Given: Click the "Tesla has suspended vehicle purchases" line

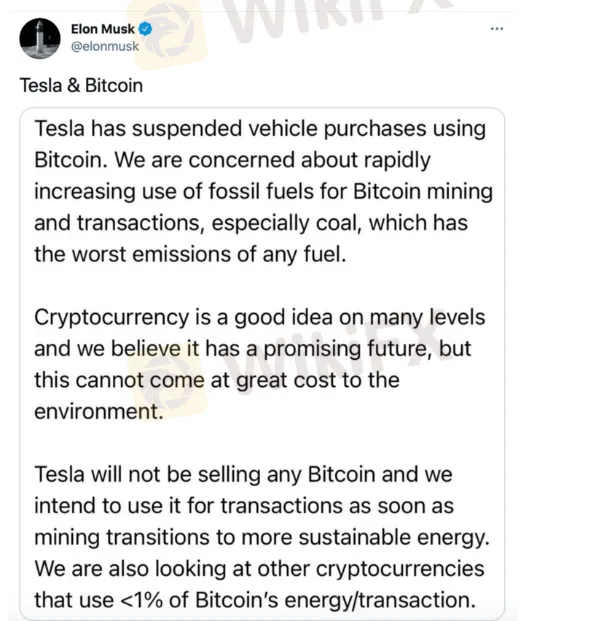Looking at the screenshot, I should pyautogui.click(x=260, y=129).
